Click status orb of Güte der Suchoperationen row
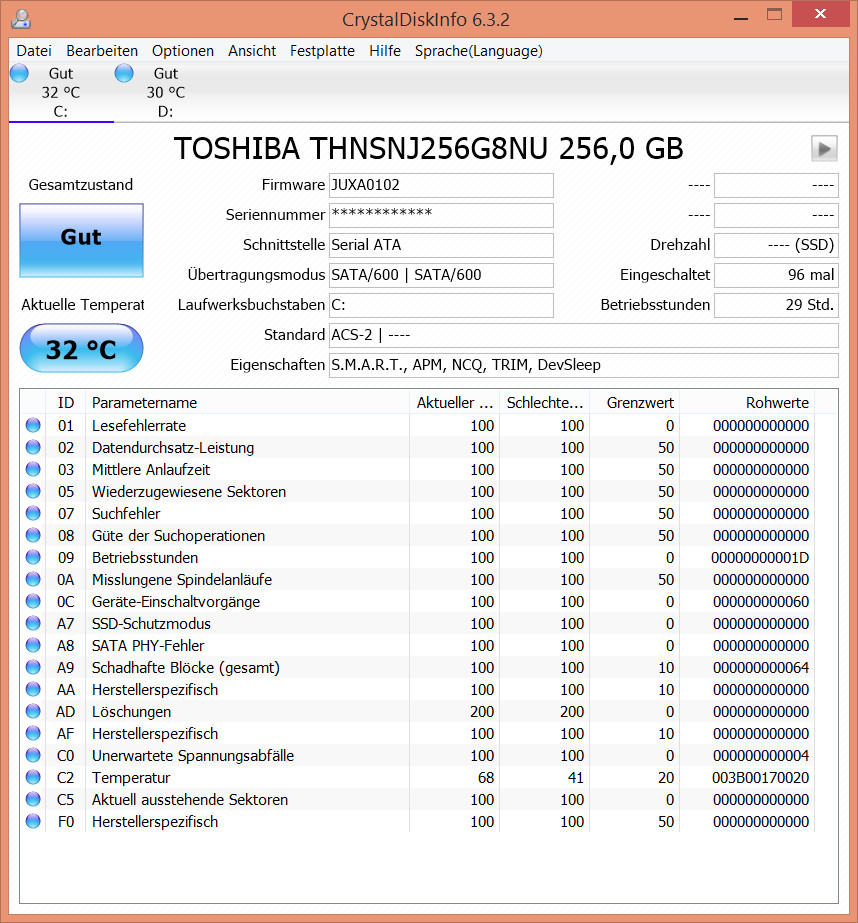 tap(33, 535)
